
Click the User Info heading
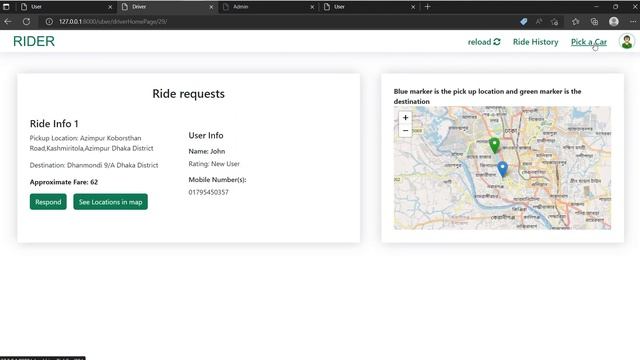pyautogui.click(x=206, y=135)
